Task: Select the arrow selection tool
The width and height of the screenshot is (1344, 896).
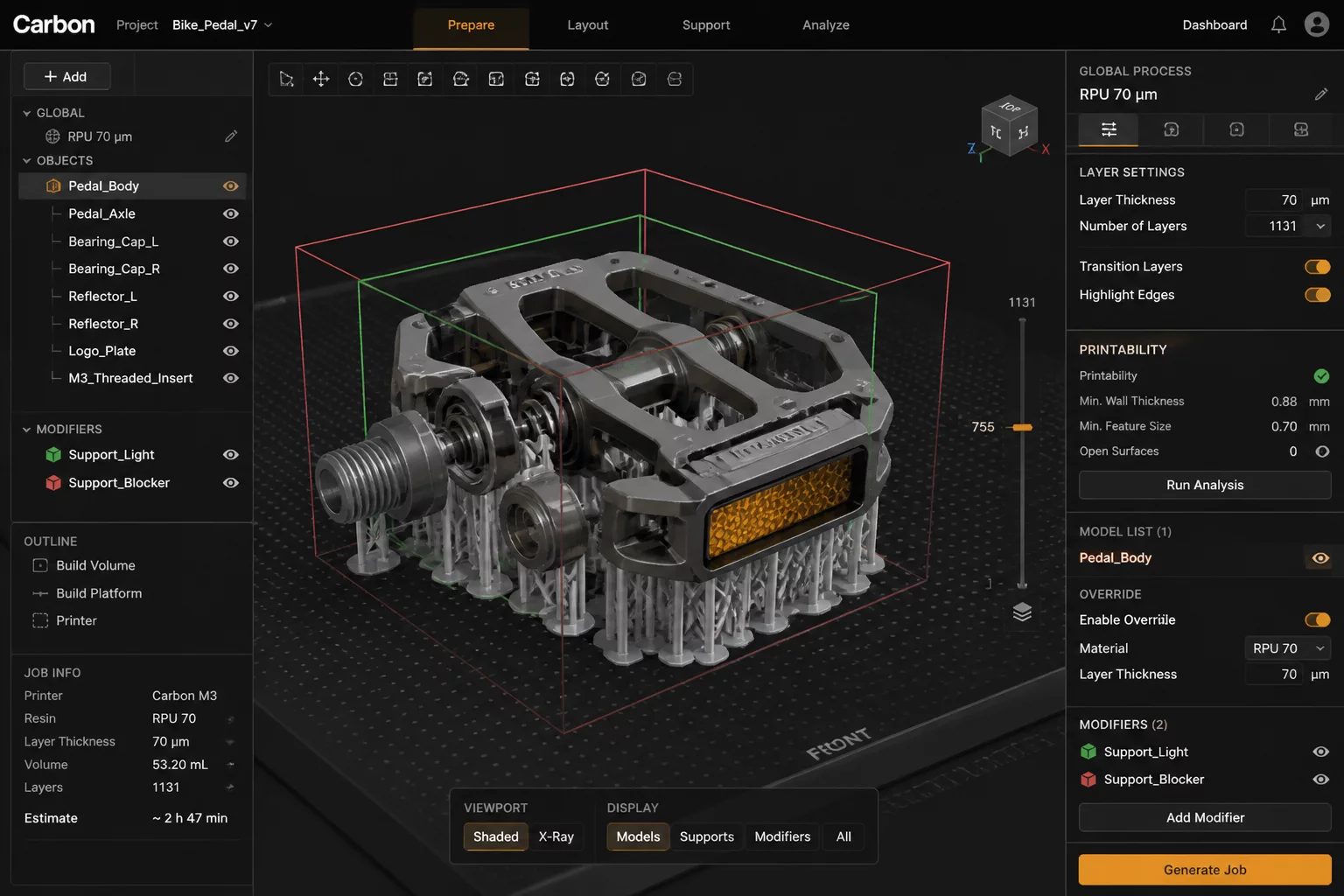Action: [286, 80]
